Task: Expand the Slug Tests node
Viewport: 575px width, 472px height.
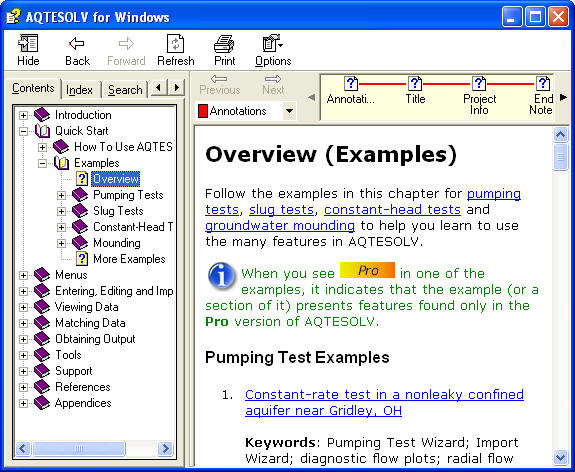Action: pyautogui.click(x=62, y=211)
